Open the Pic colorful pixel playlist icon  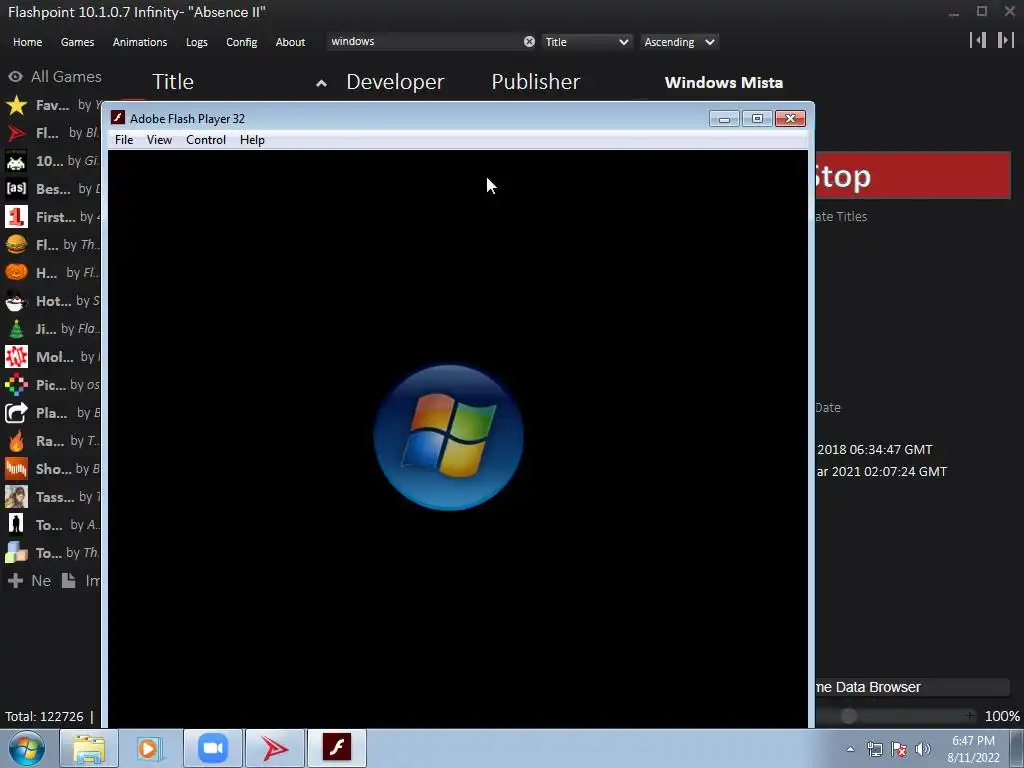[x=16, y=385]
